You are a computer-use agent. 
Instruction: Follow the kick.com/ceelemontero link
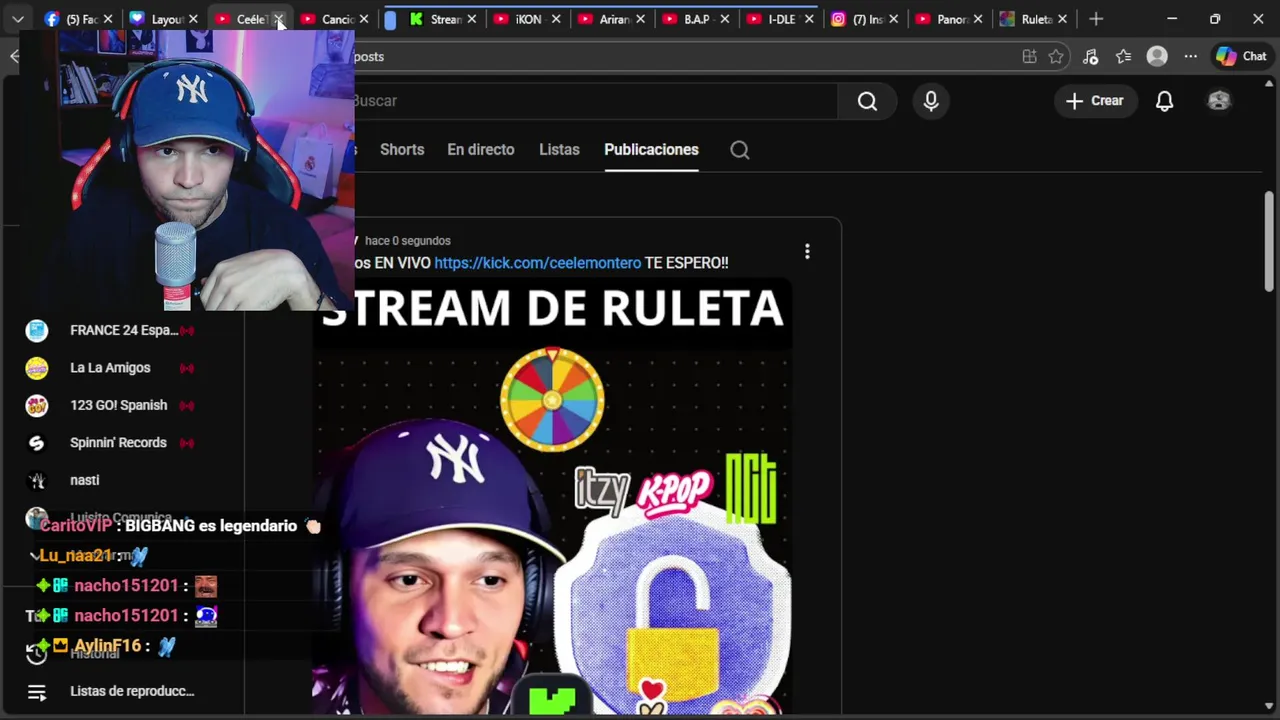[x=537, y=263]
